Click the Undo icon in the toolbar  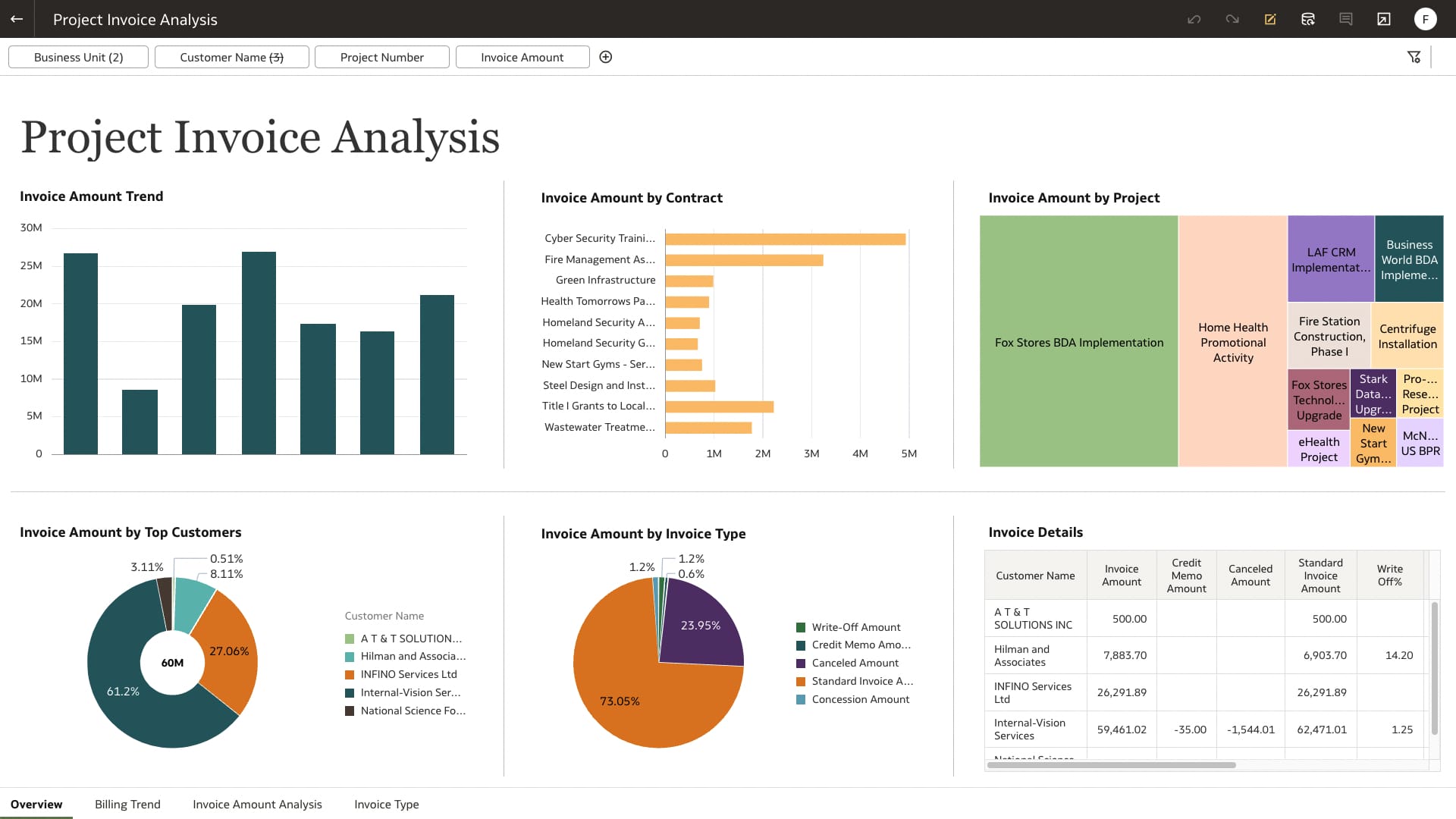click(1194, 19)
